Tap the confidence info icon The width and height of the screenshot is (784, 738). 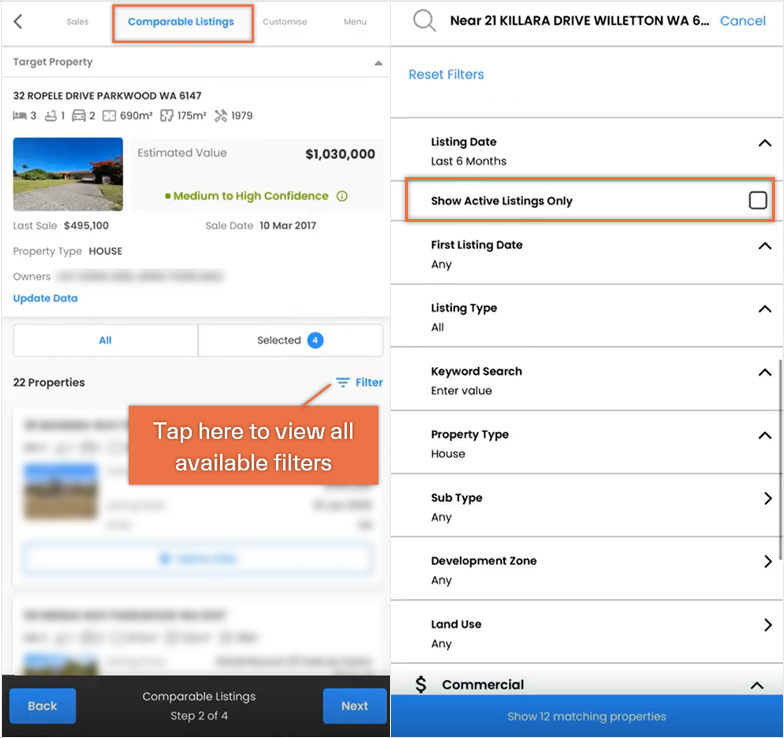point(342,196)
